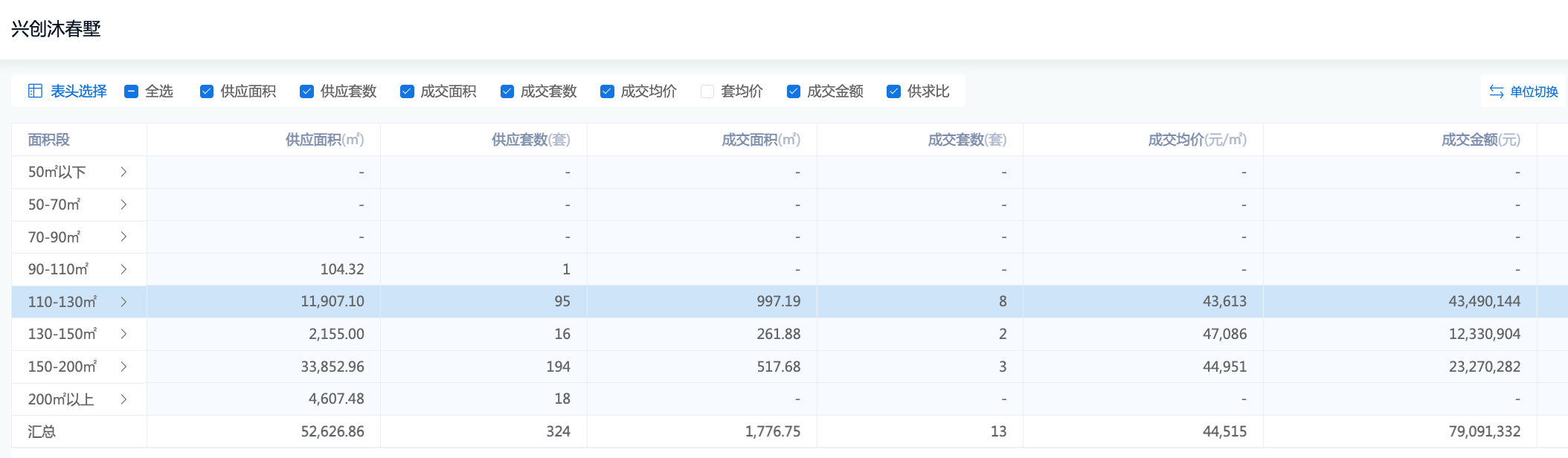Uncheck the 成交均价 checkbox

[x=607, y=91]
